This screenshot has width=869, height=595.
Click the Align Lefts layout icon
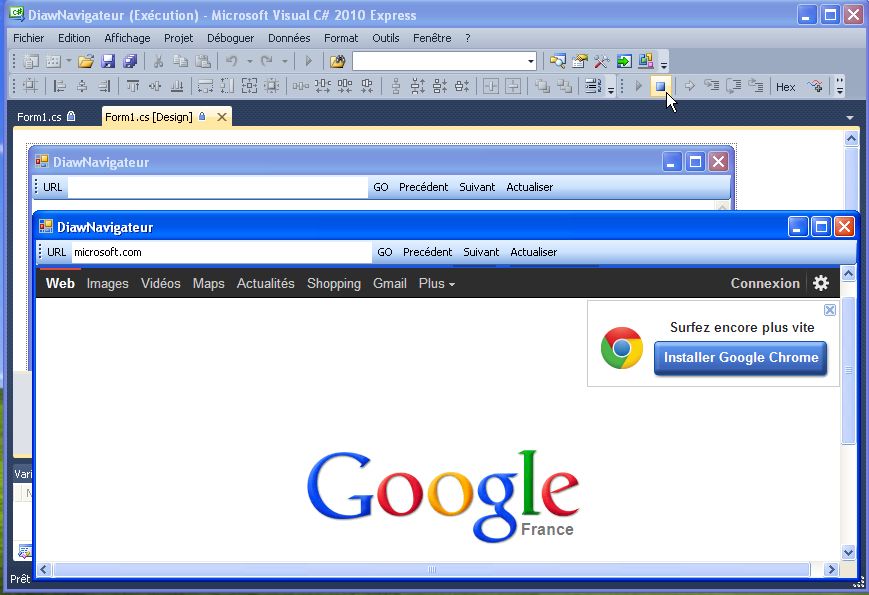coord(60,86)
